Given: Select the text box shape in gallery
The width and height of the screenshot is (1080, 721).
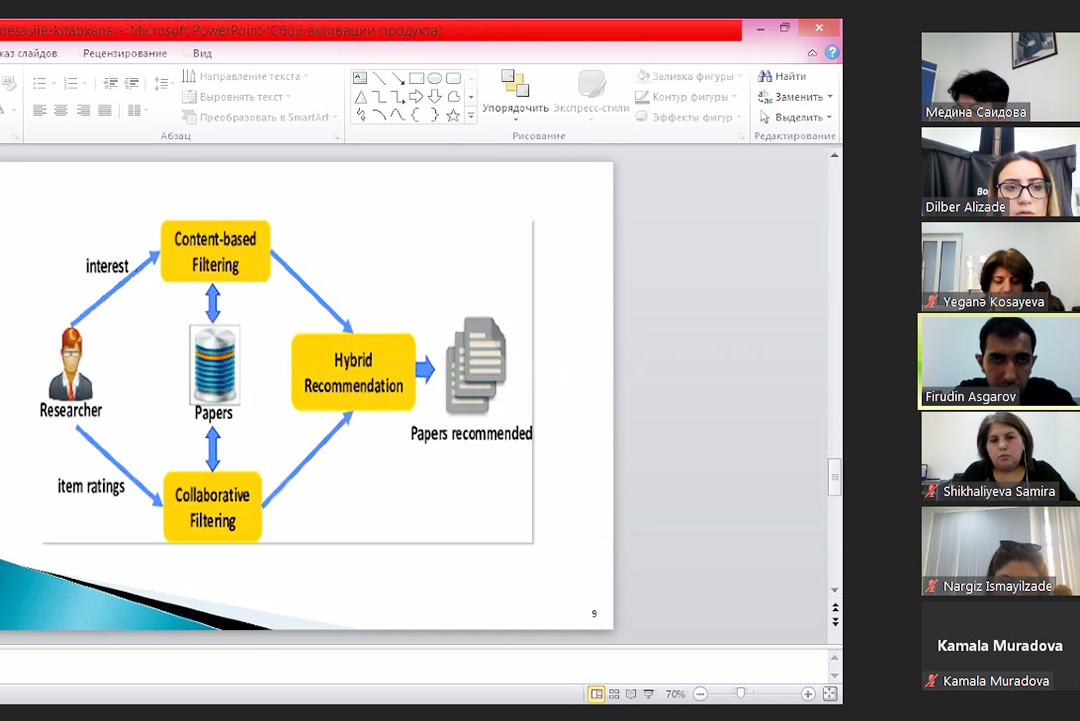Looking at the screenshot, I should (x=359, y=78).
